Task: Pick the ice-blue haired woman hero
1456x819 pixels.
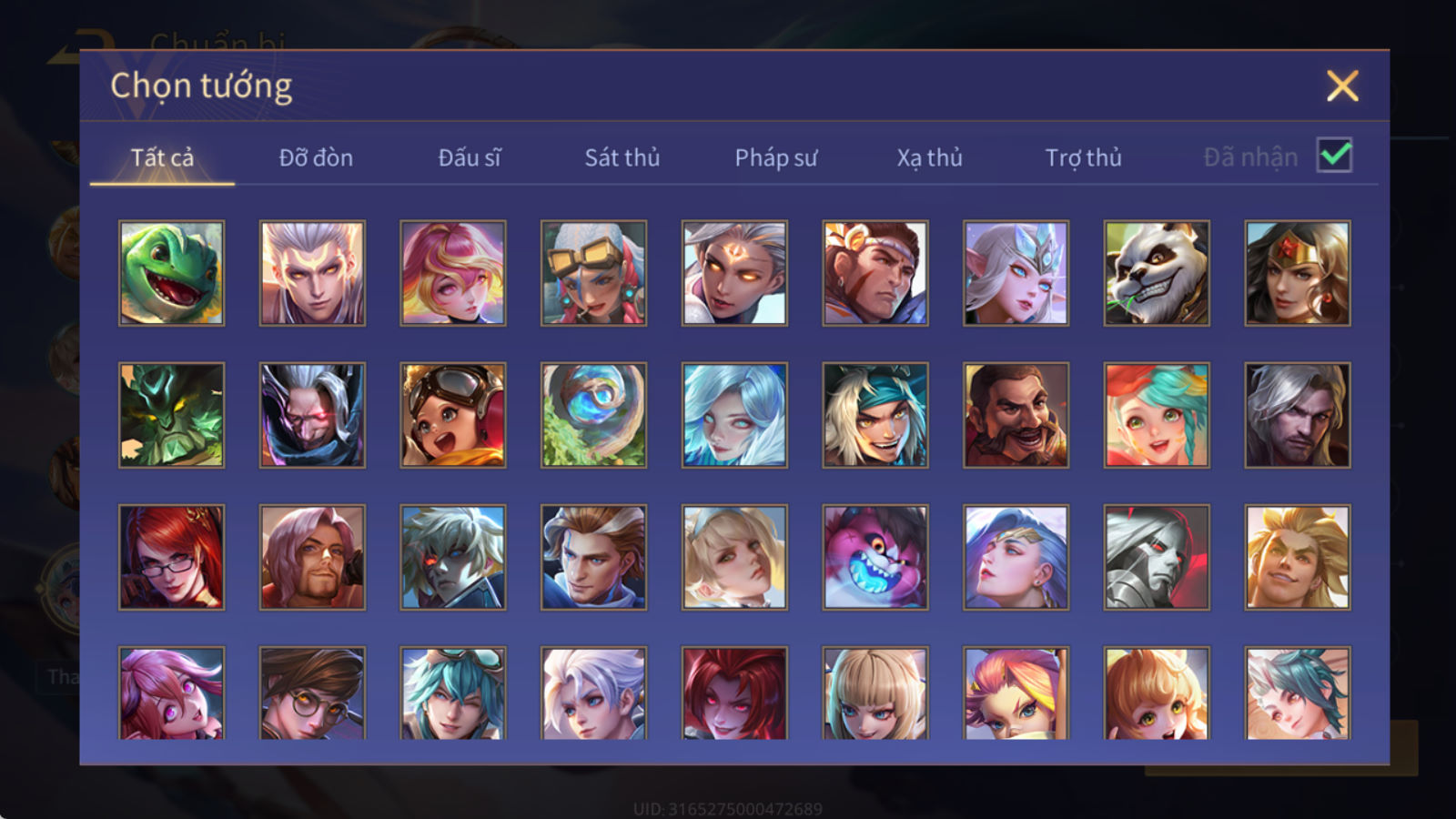Action: pyautogui.click(x=734, y=415)
